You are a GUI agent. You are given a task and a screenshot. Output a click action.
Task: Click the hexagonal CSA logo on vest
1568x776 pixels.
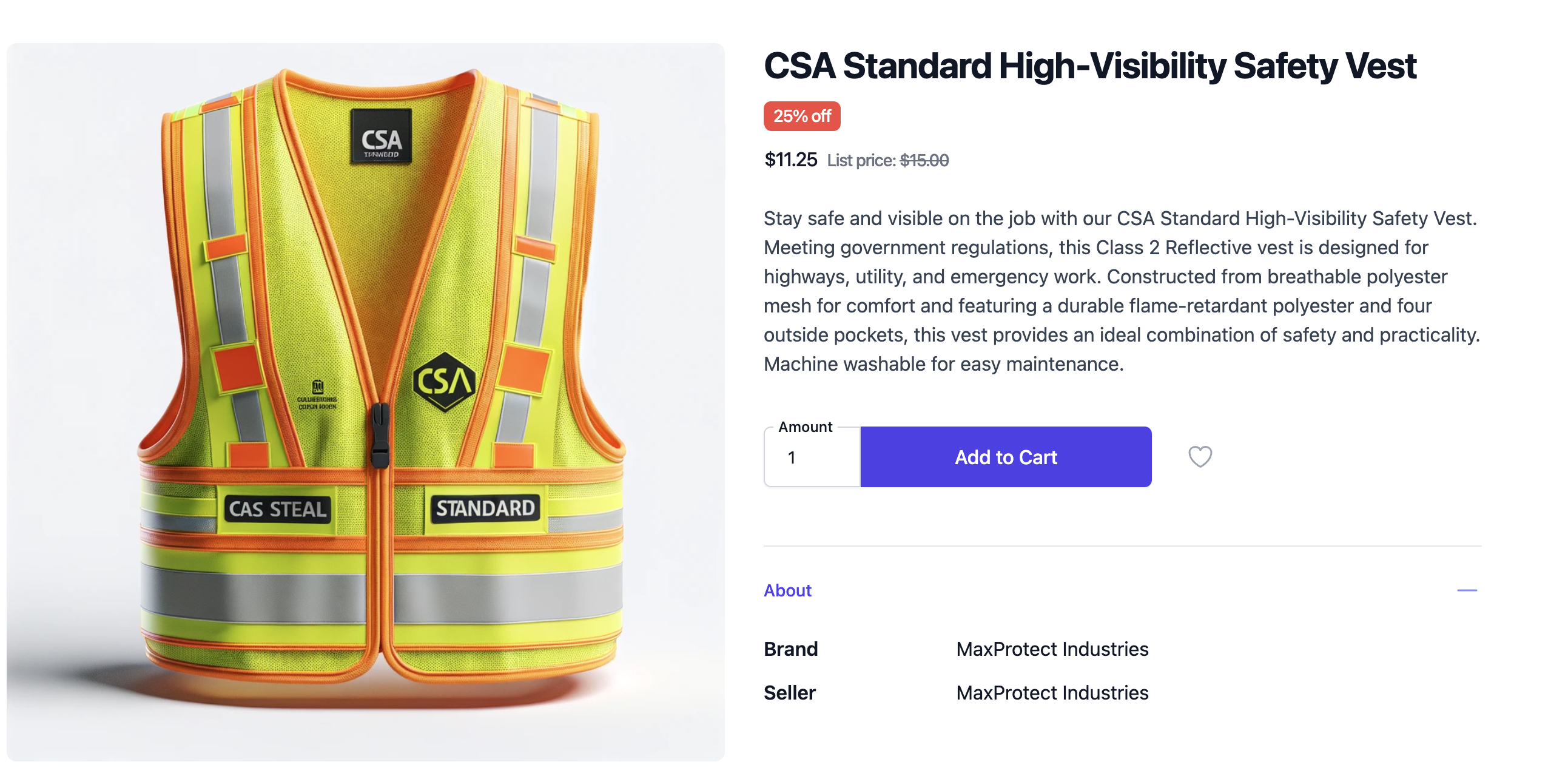pos(445,382)
